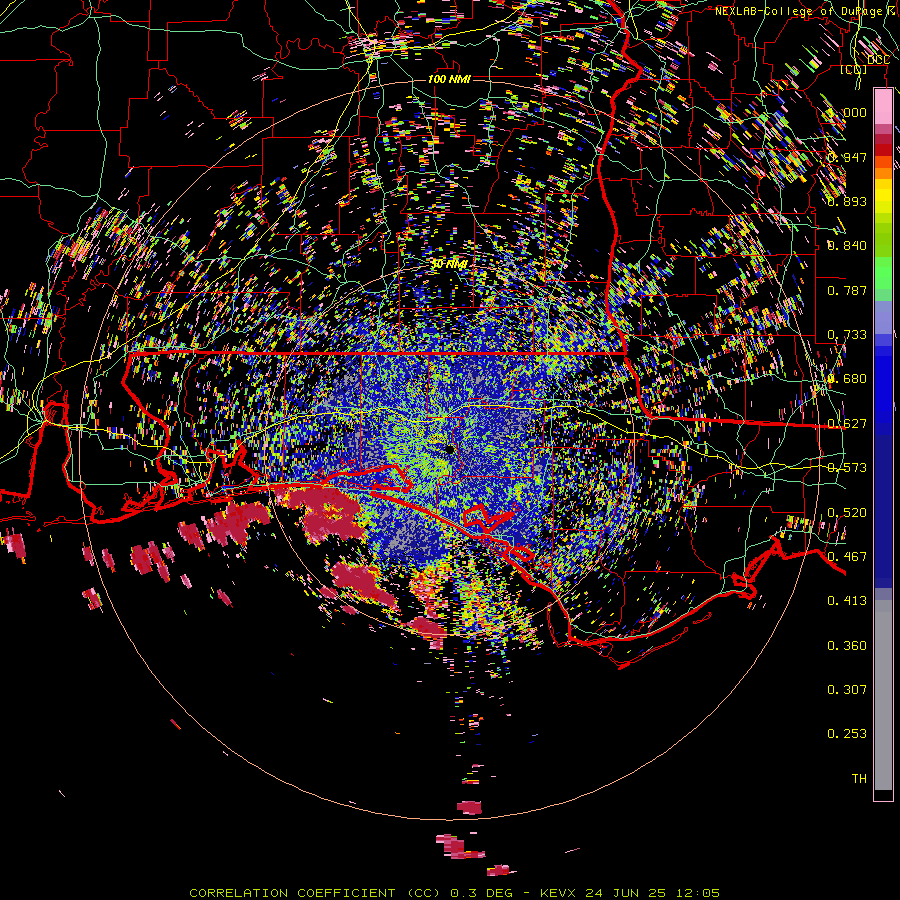
Task: Click the 0.467 color scale value
Action: [847, 557]
